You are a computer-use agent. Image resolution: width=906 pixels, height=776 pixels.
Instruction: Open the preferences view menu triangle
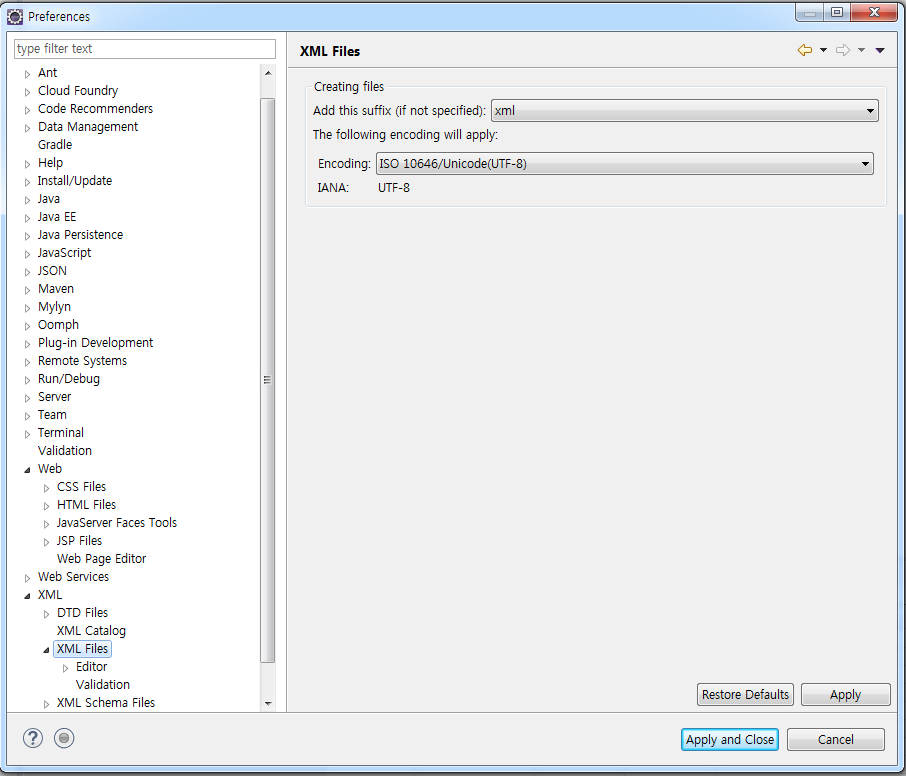tap(880, 50)
